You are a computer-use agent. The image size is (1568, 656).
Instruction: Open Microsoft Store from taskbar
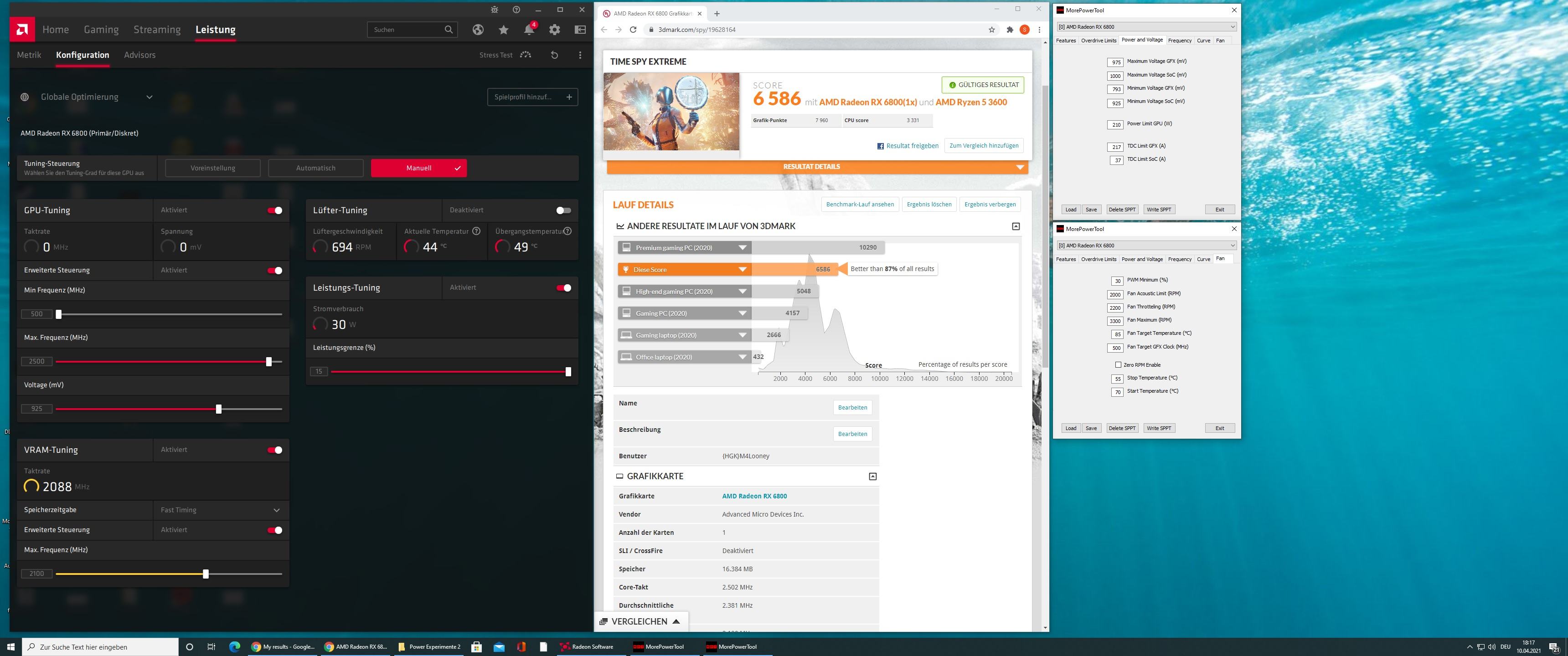tap(477, 646)
